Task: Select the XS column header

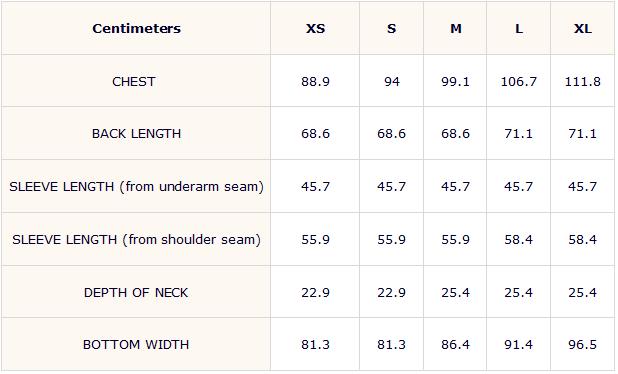Action: 315,28
